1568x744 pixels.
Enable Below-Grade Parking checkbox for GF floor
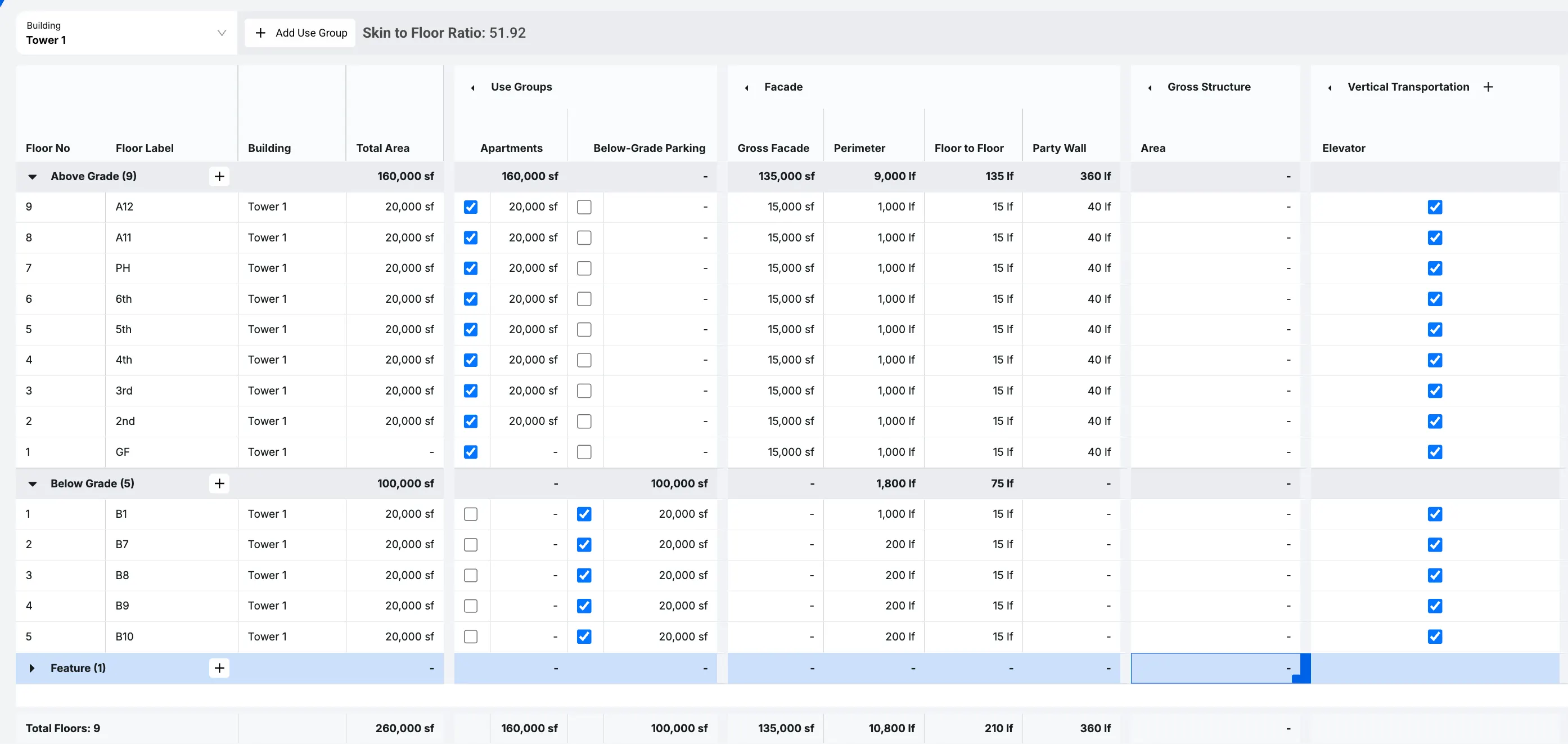point(584,452)
